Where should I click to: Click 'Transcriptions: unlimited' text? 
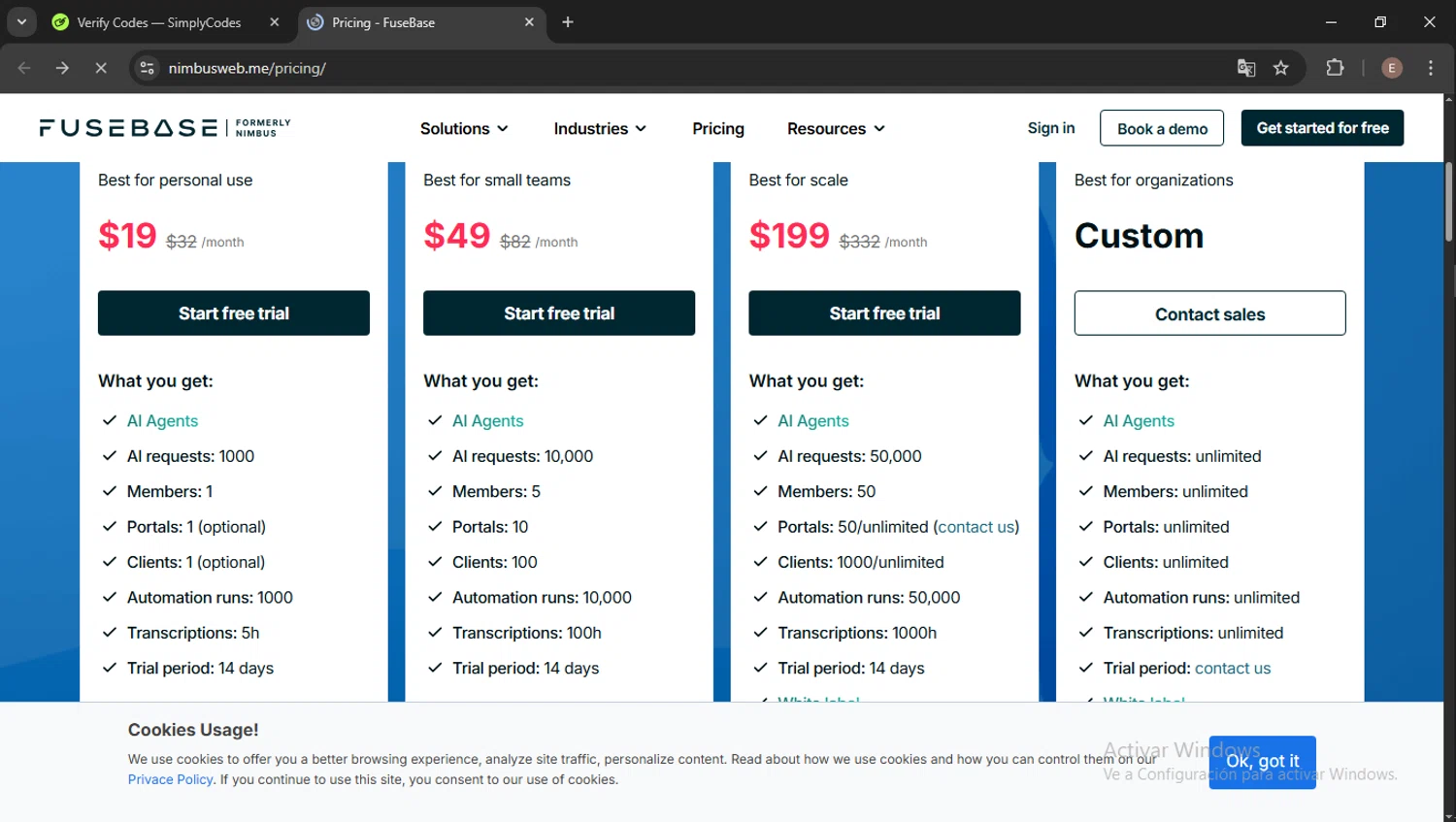click(1193, 633)
